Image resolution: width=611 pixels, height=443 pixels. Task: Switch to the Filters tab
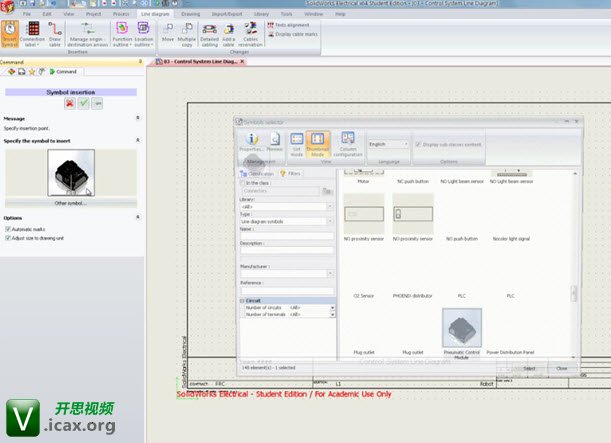coord(293,173)
